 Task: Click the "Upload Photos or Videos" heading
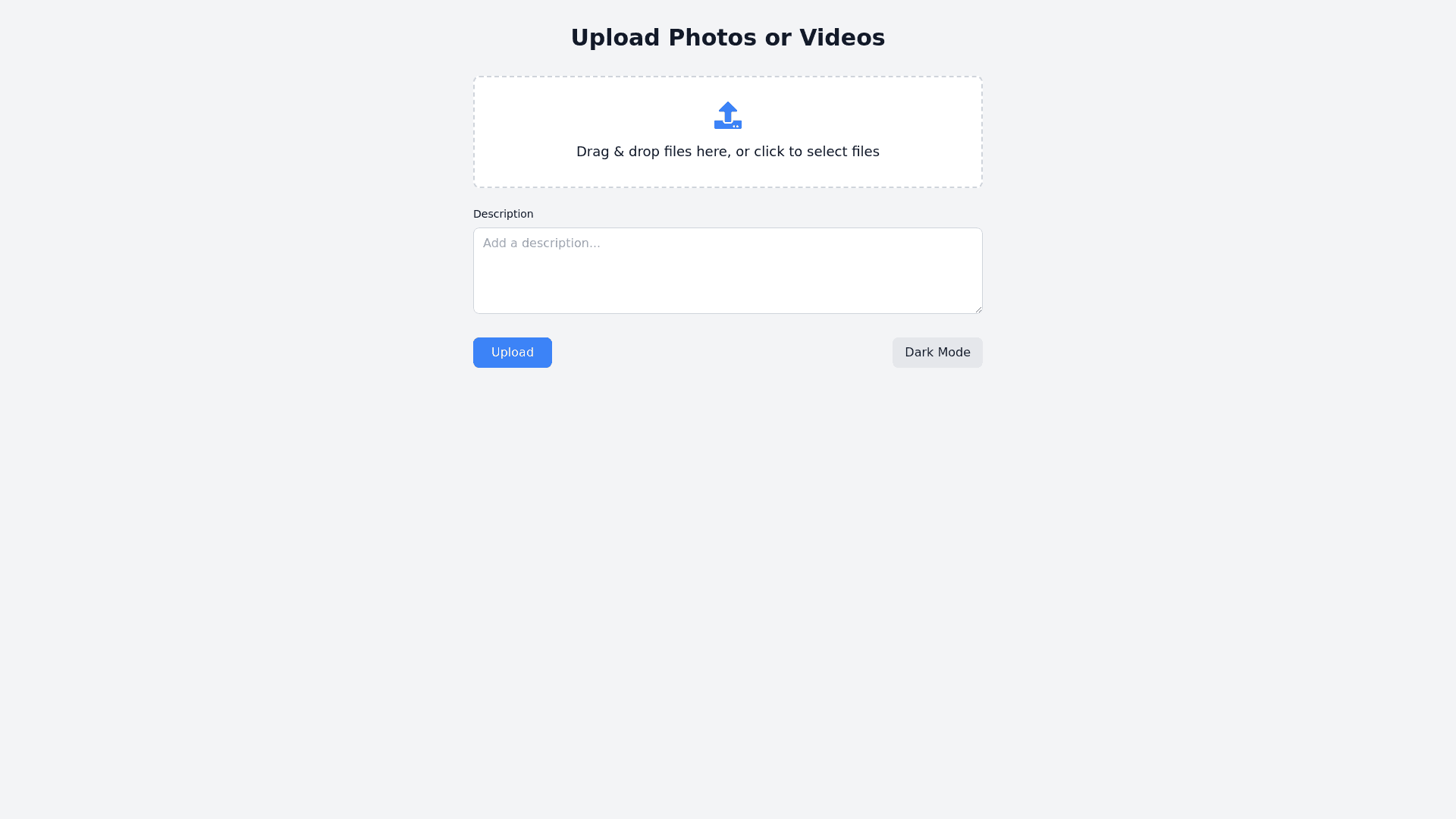(x=728, y=38)
